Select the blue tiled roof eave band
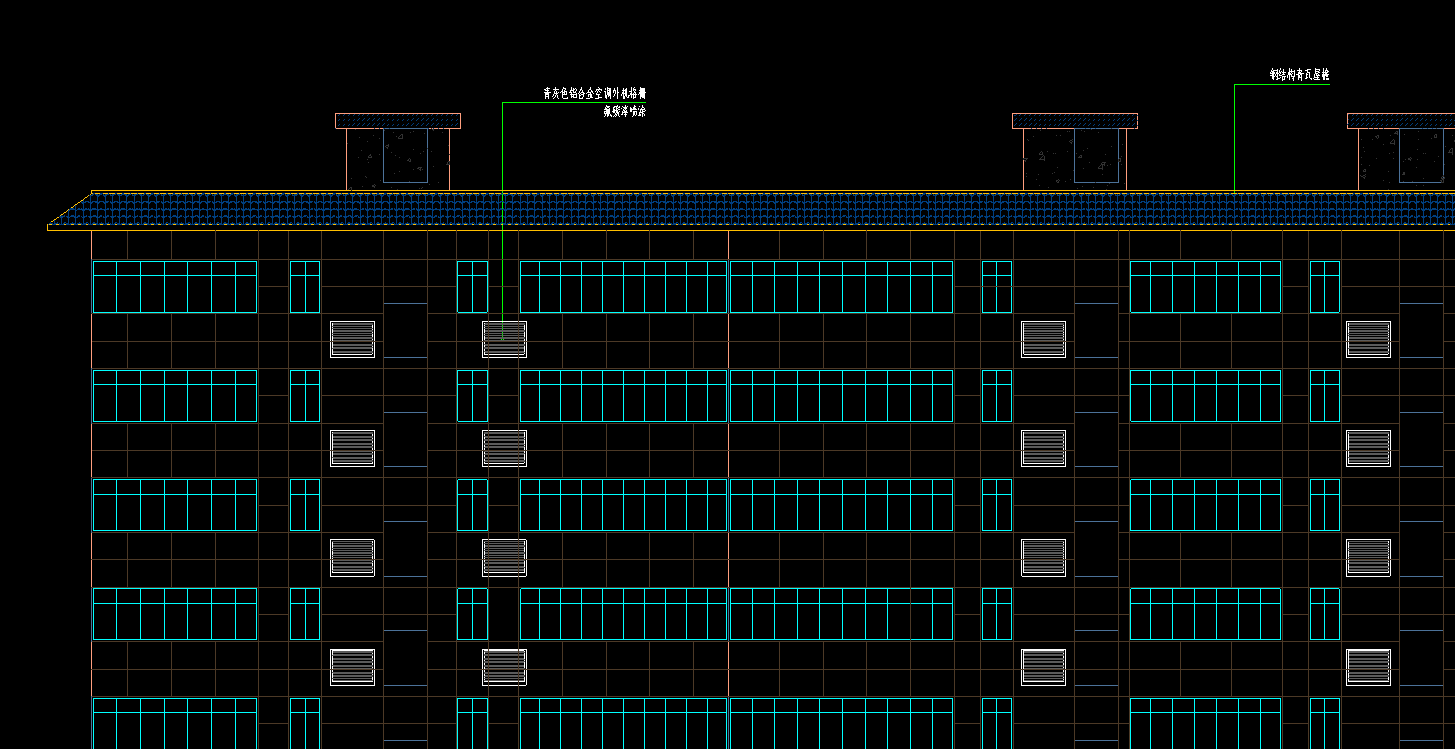The height and width of the screenshot is (749, 1455). (x=751, y=210)
